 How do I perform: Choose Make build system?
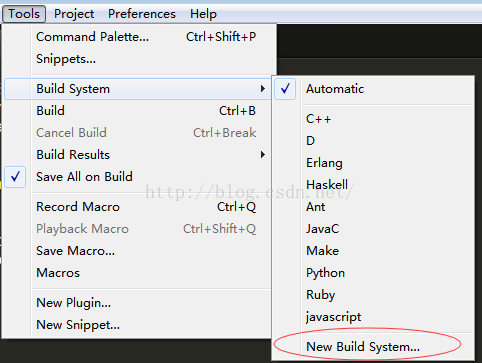click(x=373, y=251)
